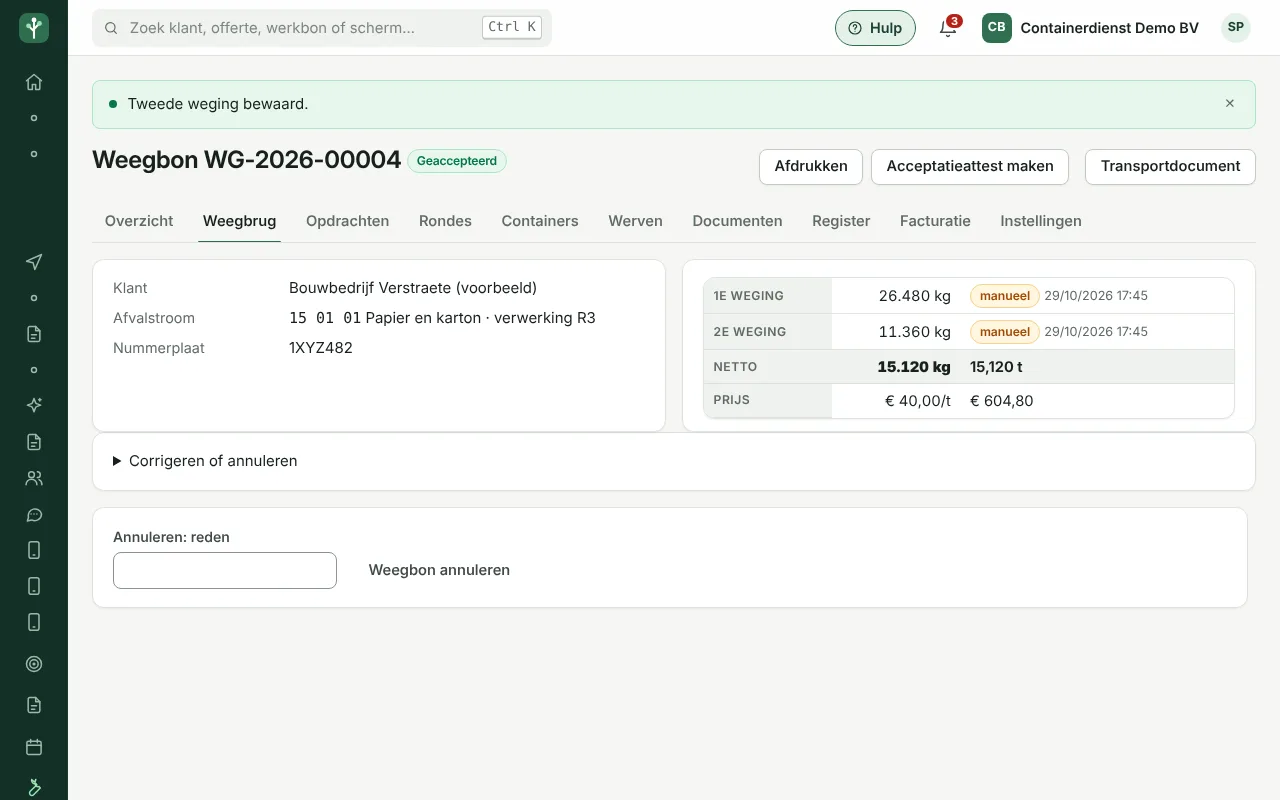Viewport: 1280px width, 800px height.
Task: Click the licence plate value '1XYZ482'
Action: coord(321,348)
